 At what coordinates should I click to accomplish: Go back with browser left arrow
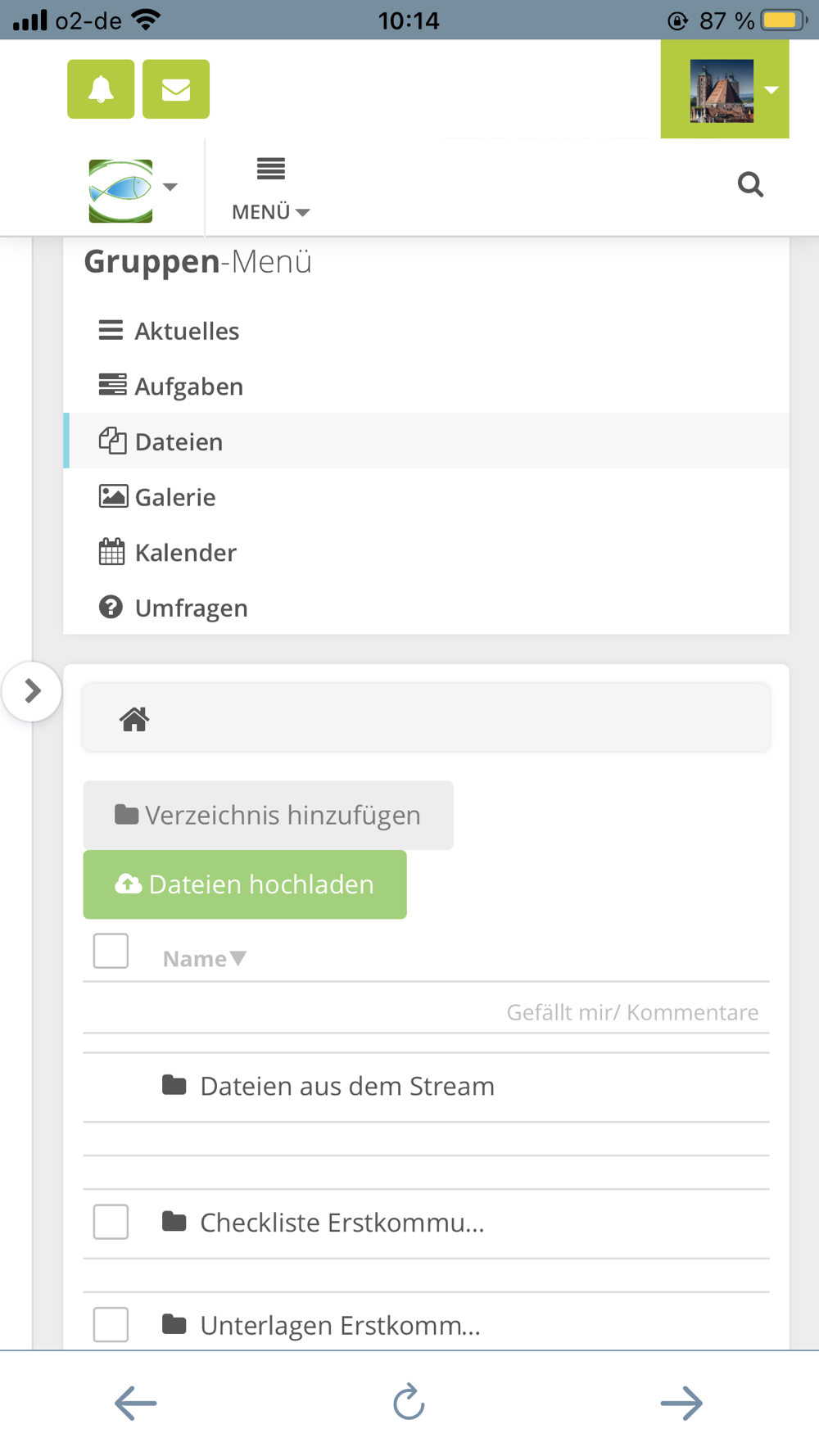point(136,1403)
